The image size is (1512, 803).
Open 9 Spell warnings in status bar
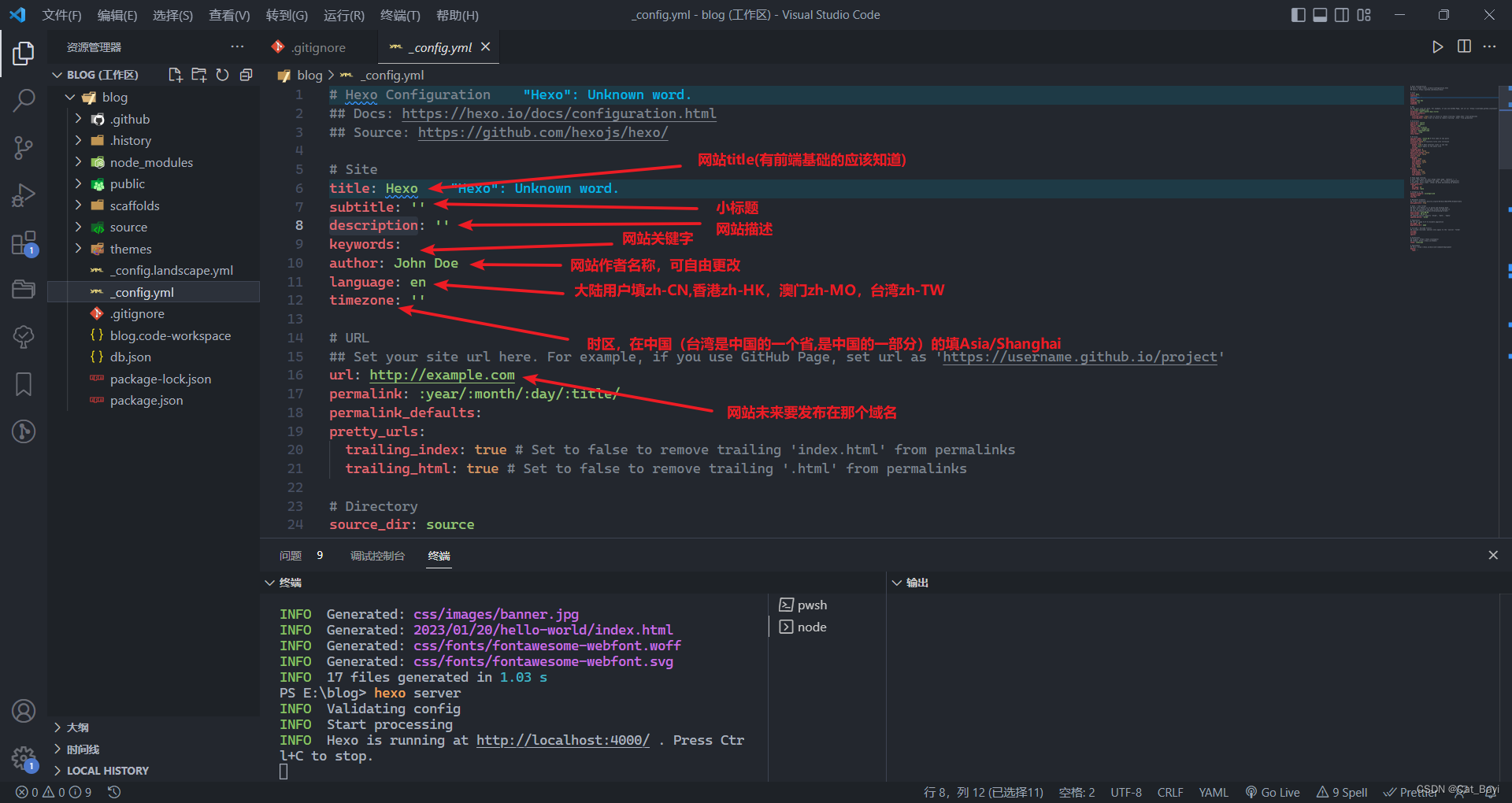(1342, 792)
